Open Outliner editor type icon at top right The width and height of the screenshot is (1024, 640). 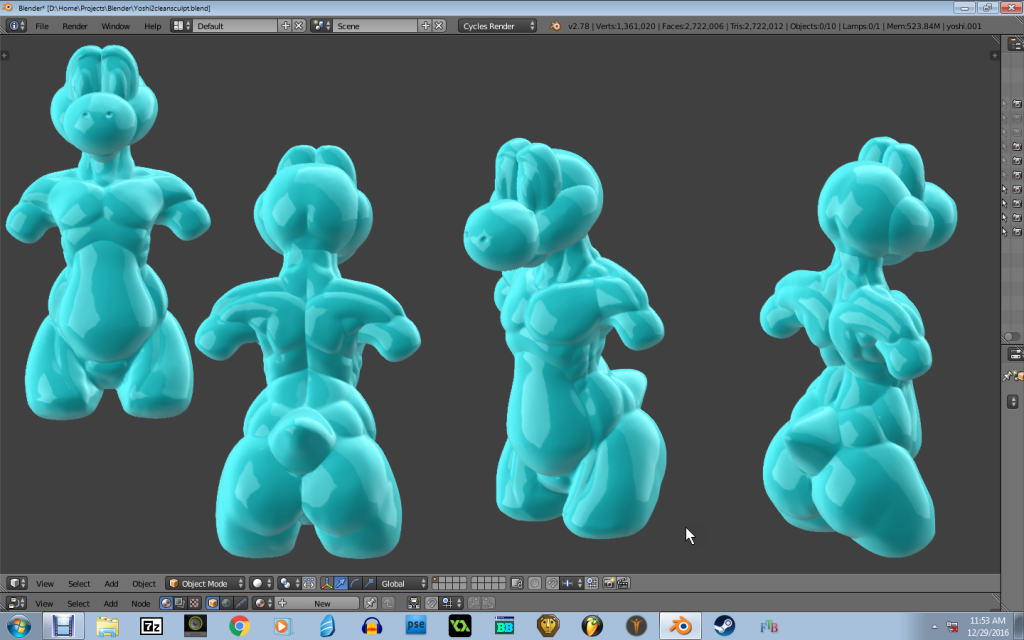(1014, 43)
